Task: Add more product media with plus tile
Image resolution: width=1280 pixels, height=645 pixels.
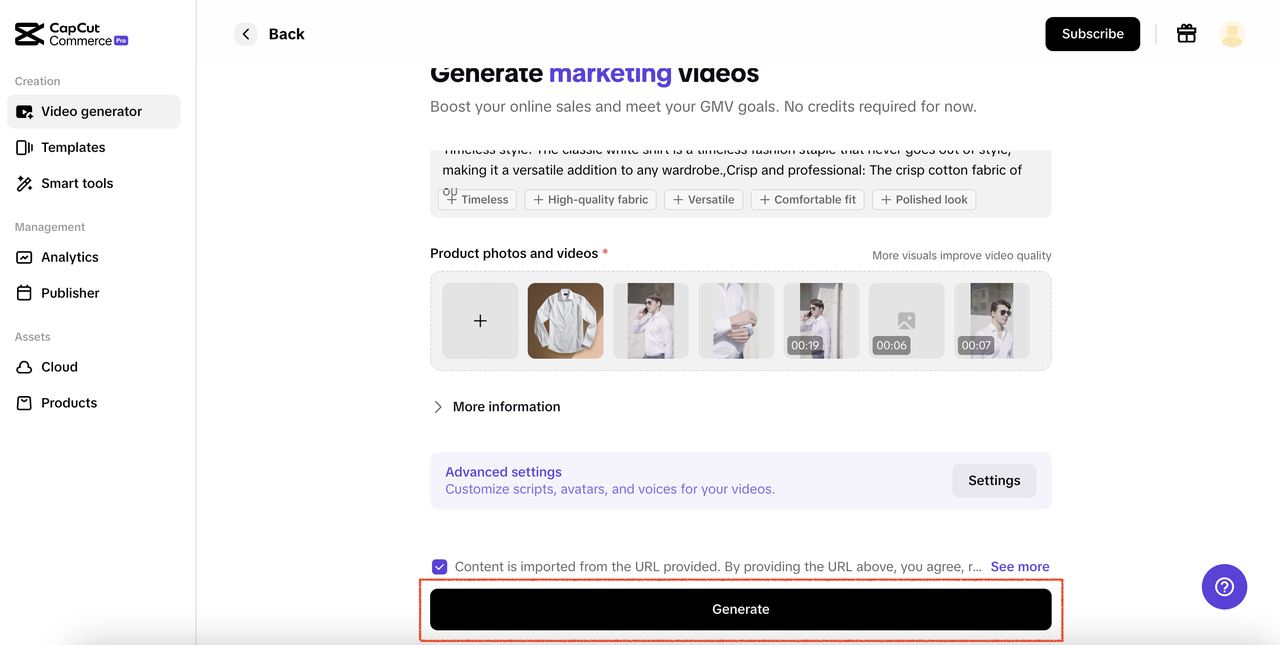Action: pyautogui.click(x=480, y=321)
